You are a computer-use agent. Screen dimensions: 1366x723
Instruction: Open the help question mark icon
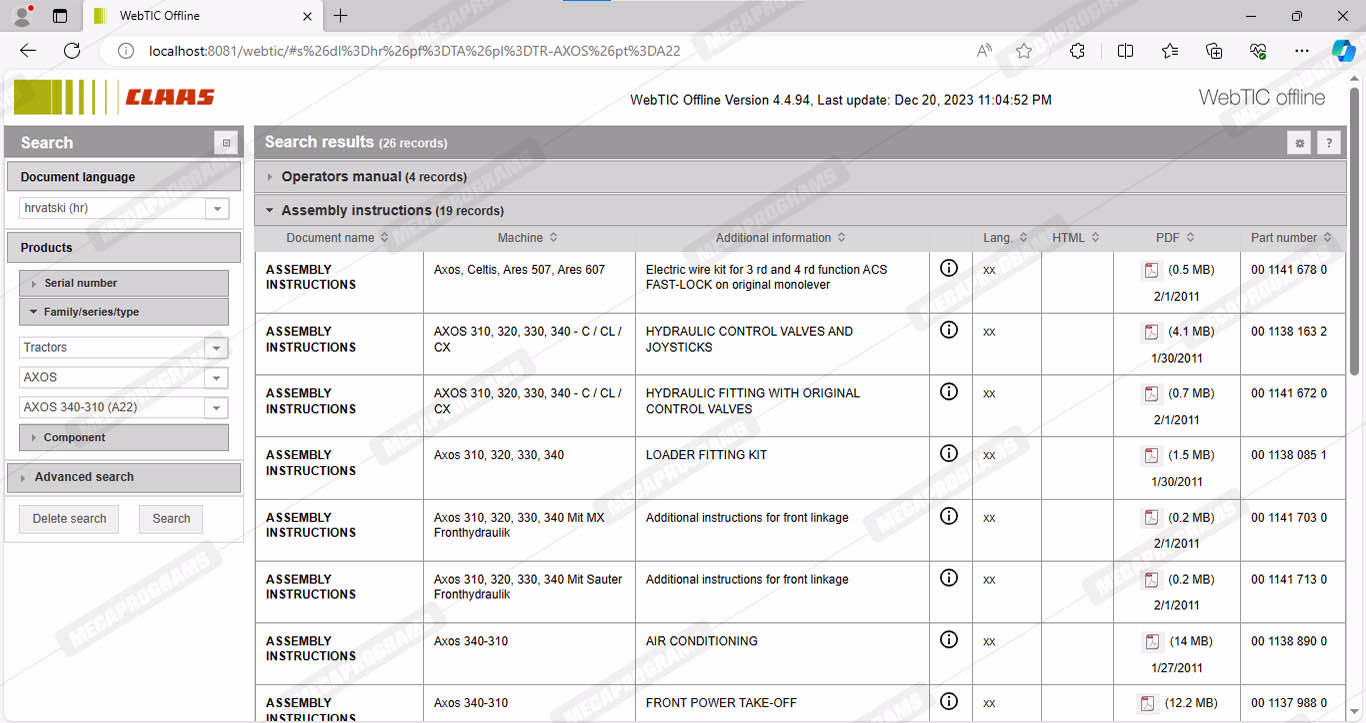click(1328, 143)
